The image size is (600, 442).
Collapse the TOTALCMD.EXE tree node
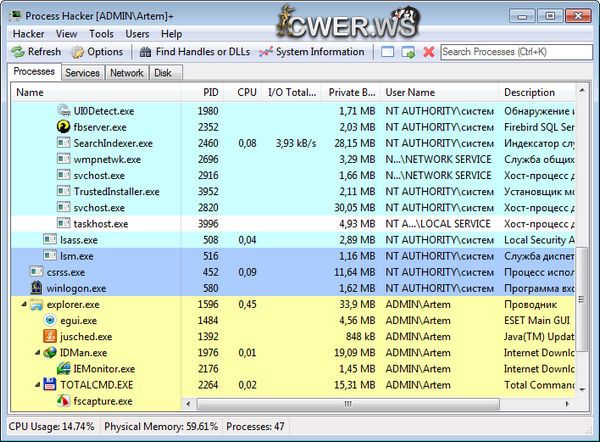[36, 385]
